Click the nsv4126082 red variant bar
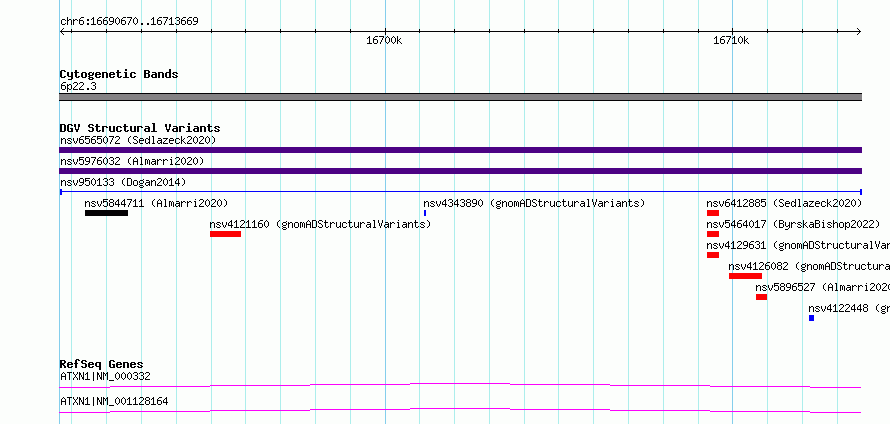Screen dimensions: 890x424 click(745, 276)
